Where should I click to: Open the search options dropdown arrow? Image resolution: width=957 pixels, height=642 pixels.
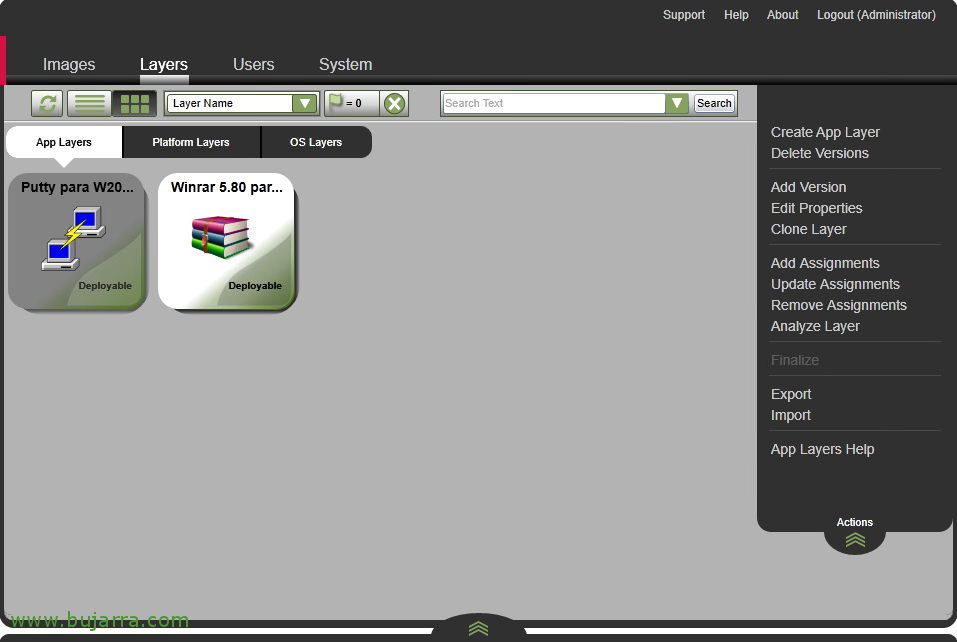676,103
